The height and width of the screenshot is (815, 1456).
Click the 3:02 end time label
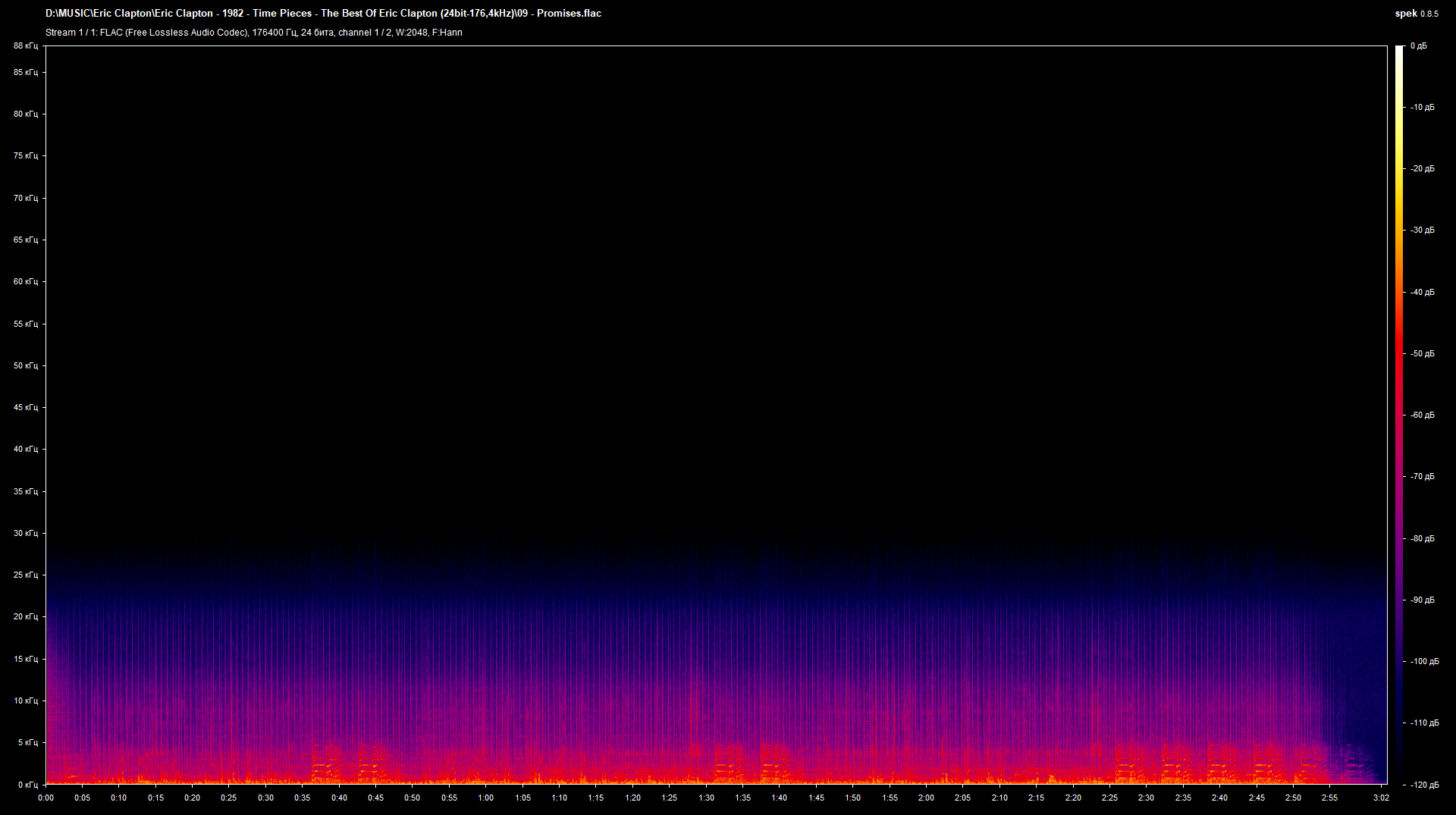tap(1381, 798)
